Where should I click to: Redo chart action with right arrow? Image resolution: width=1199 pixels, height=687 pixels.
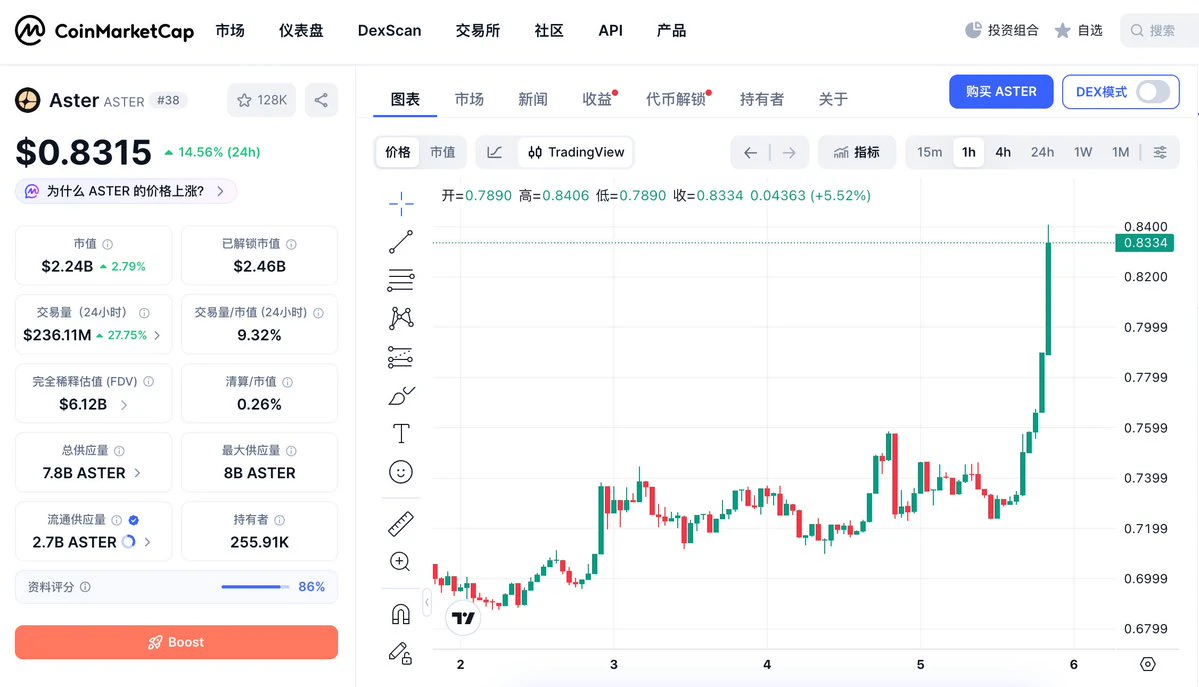click(x=789, y=153)
